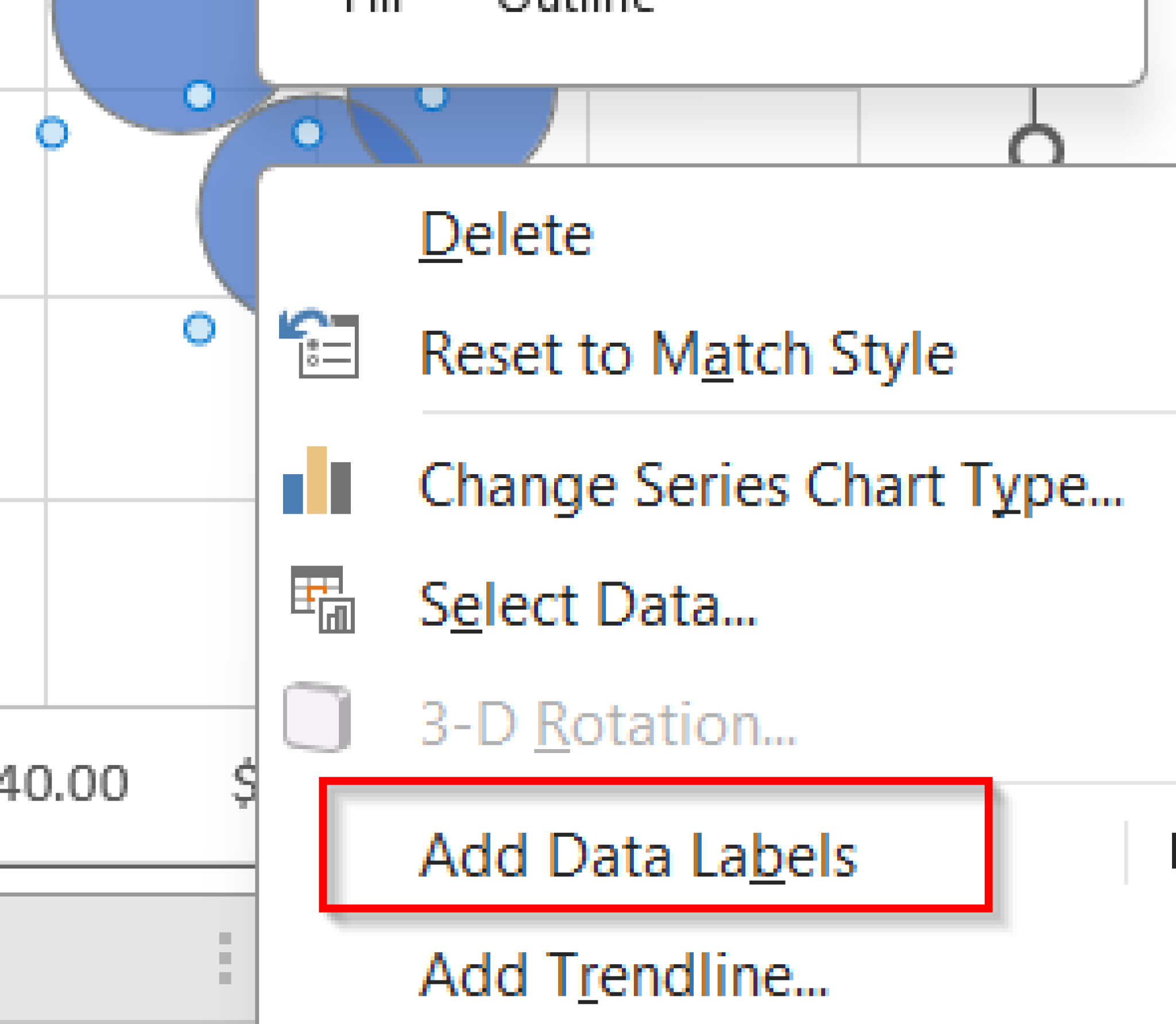This screenshot has width=1176, height=1024.
Task: Choose Delete from the context menu
Action: [x=506, y=235]
